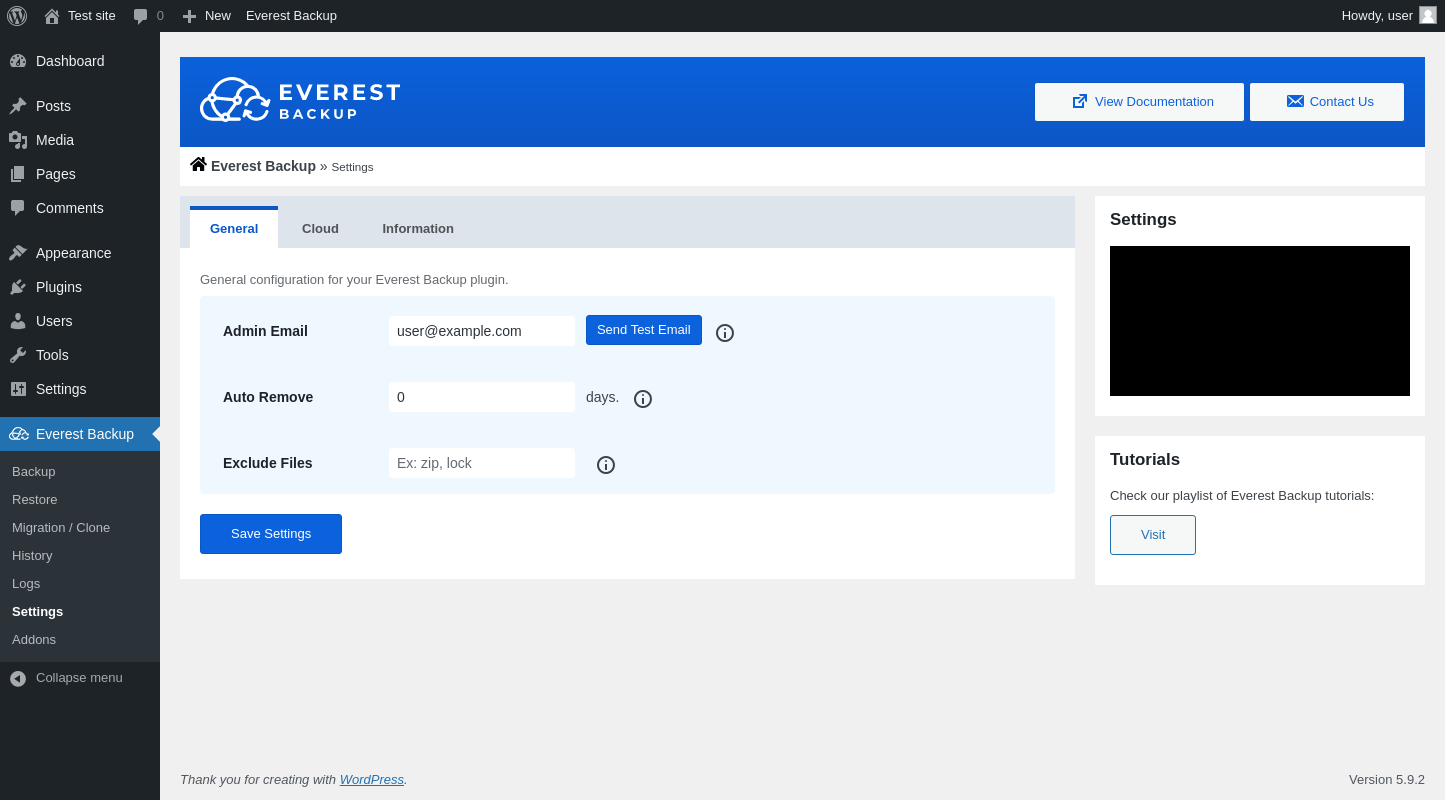
Task: Click the Appearance brush icon
Action: 18,253
